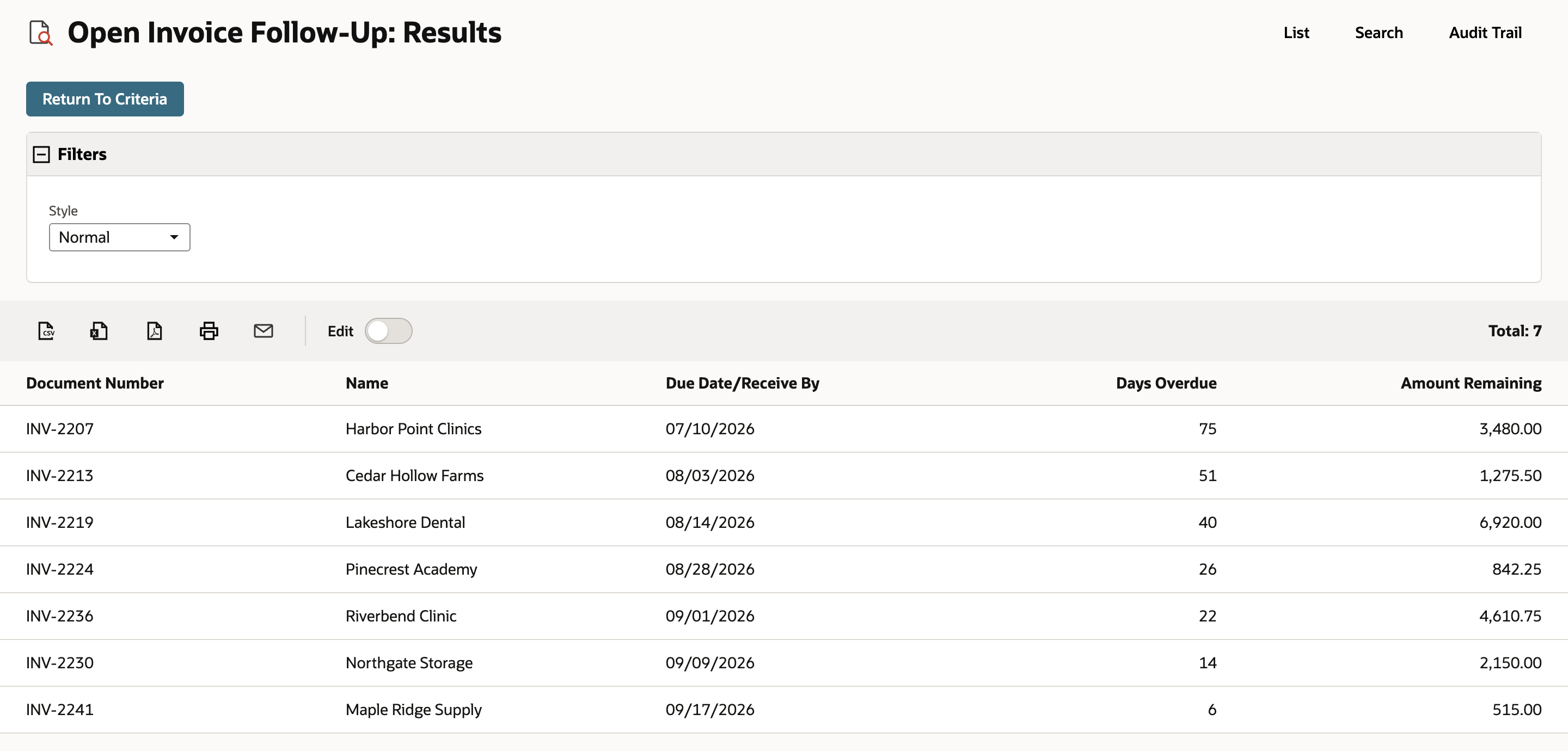The image size is (1568, 751).
Task: Select document INV-2213
Action: (60, 475)
